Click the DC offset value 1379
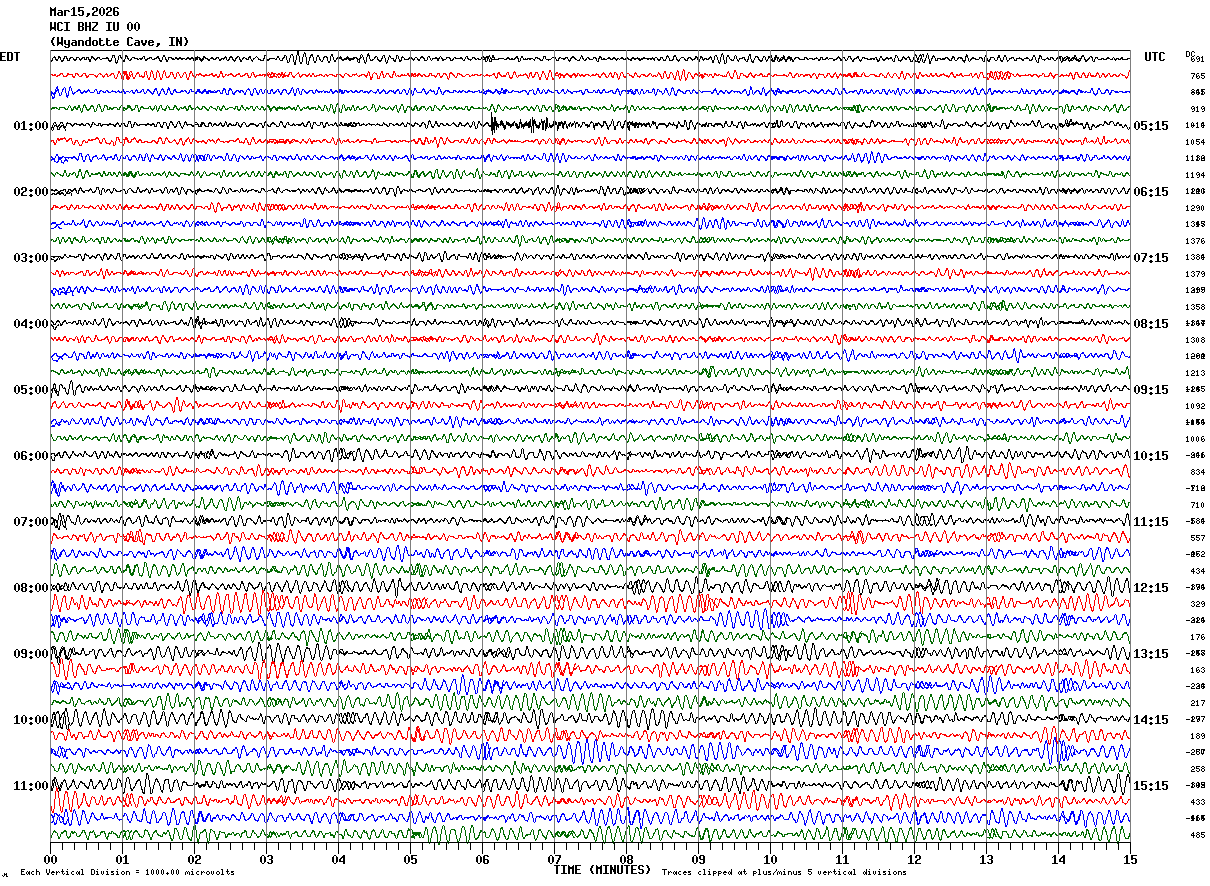1210x886 pixels. [x=1195, y=274]
